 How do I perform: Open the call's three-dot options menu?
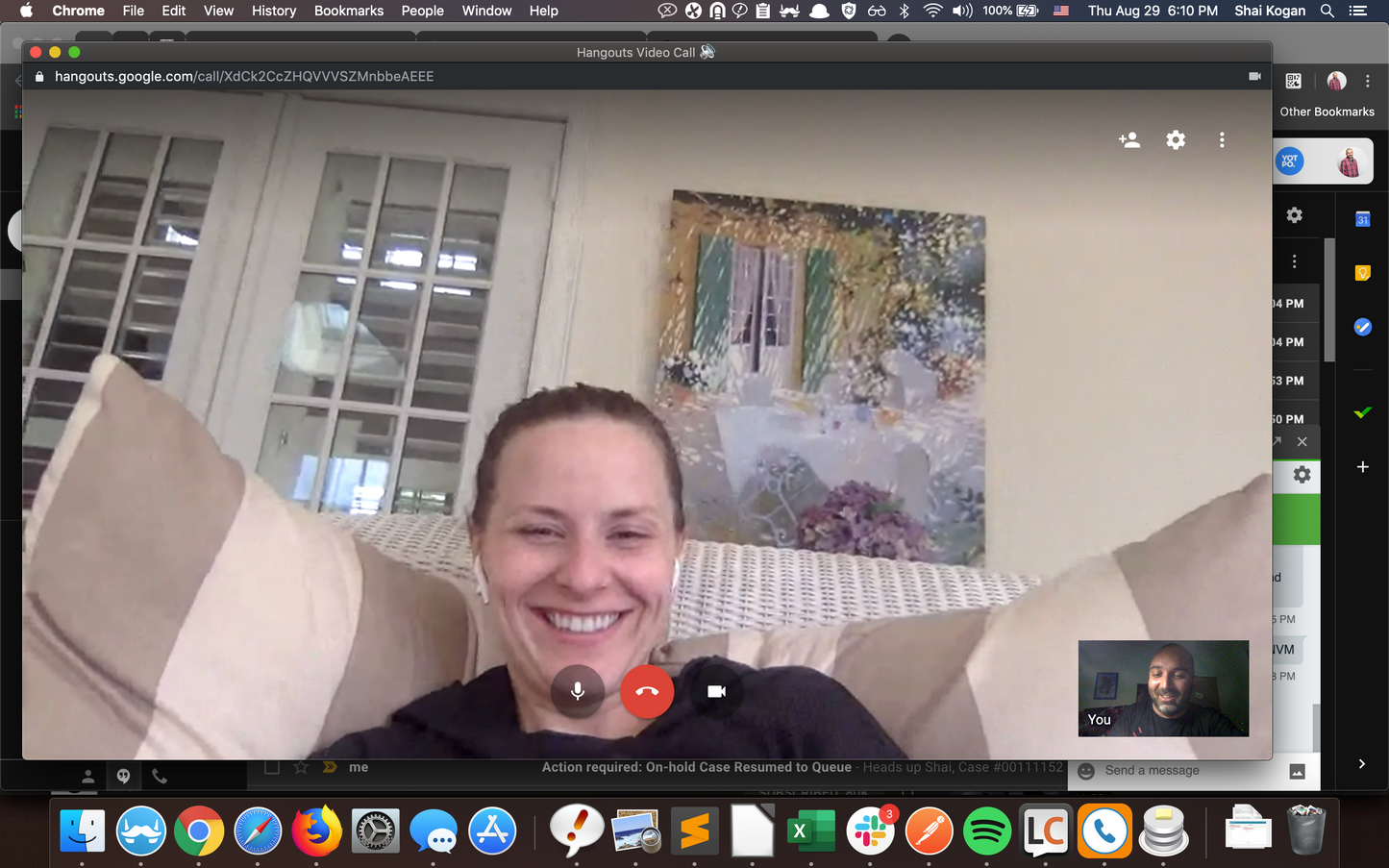click(1222, 140)
